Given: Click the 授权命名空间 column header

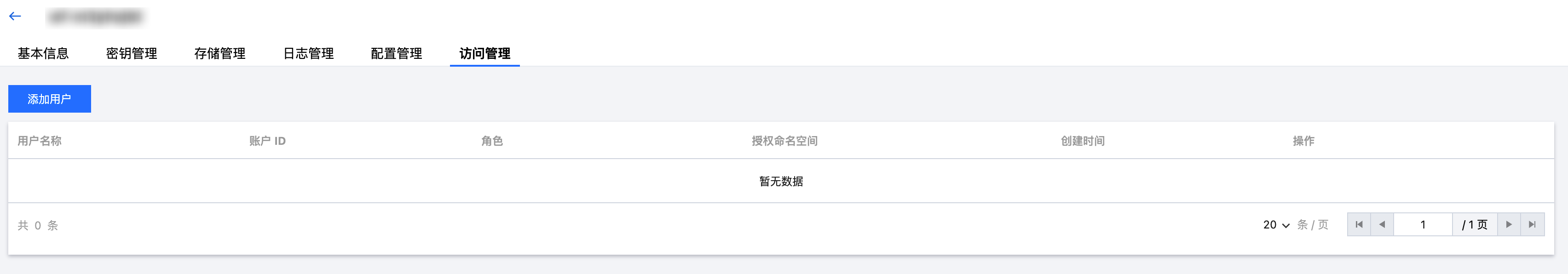Looking at the screenshot, I should tap(784, 141).
